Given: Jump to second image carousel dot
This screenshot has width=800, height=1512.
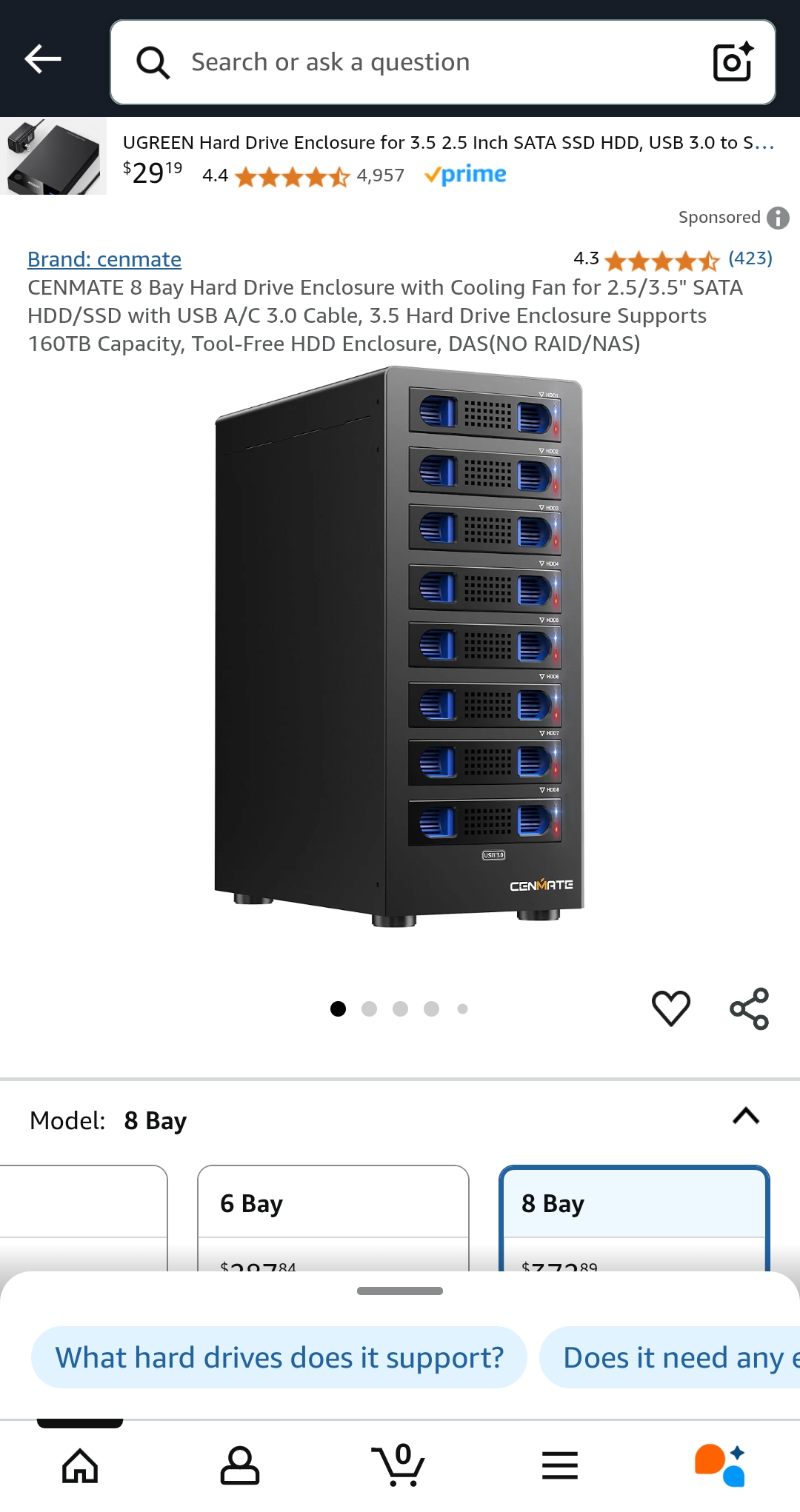Looking at the screenshot, I should (370, 1008).
